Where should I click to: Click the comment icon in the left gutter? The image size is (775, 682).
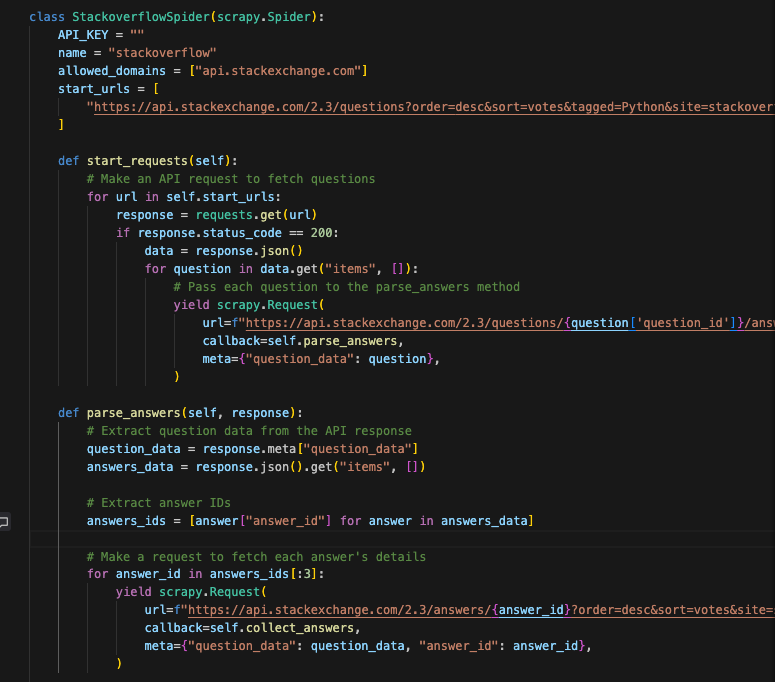coord(5,521)
